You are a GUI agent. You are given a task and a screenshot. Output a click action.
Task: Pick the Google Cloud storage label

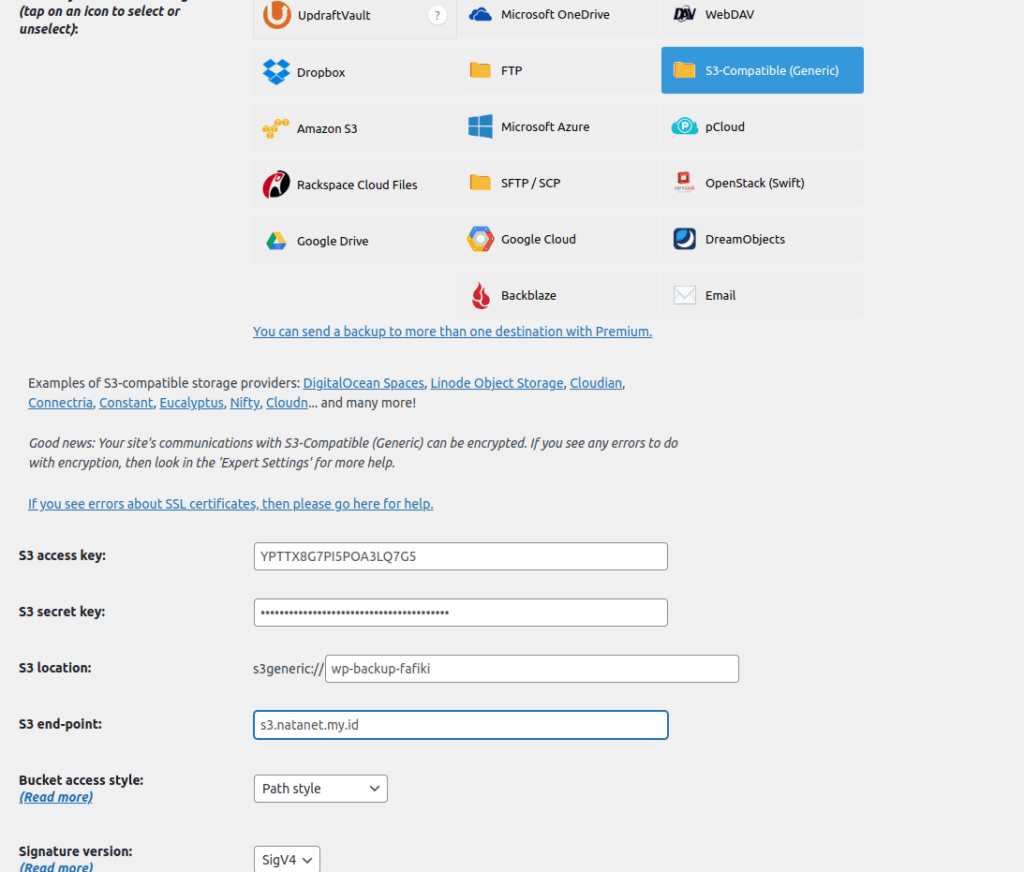click(x=539, y=239)
